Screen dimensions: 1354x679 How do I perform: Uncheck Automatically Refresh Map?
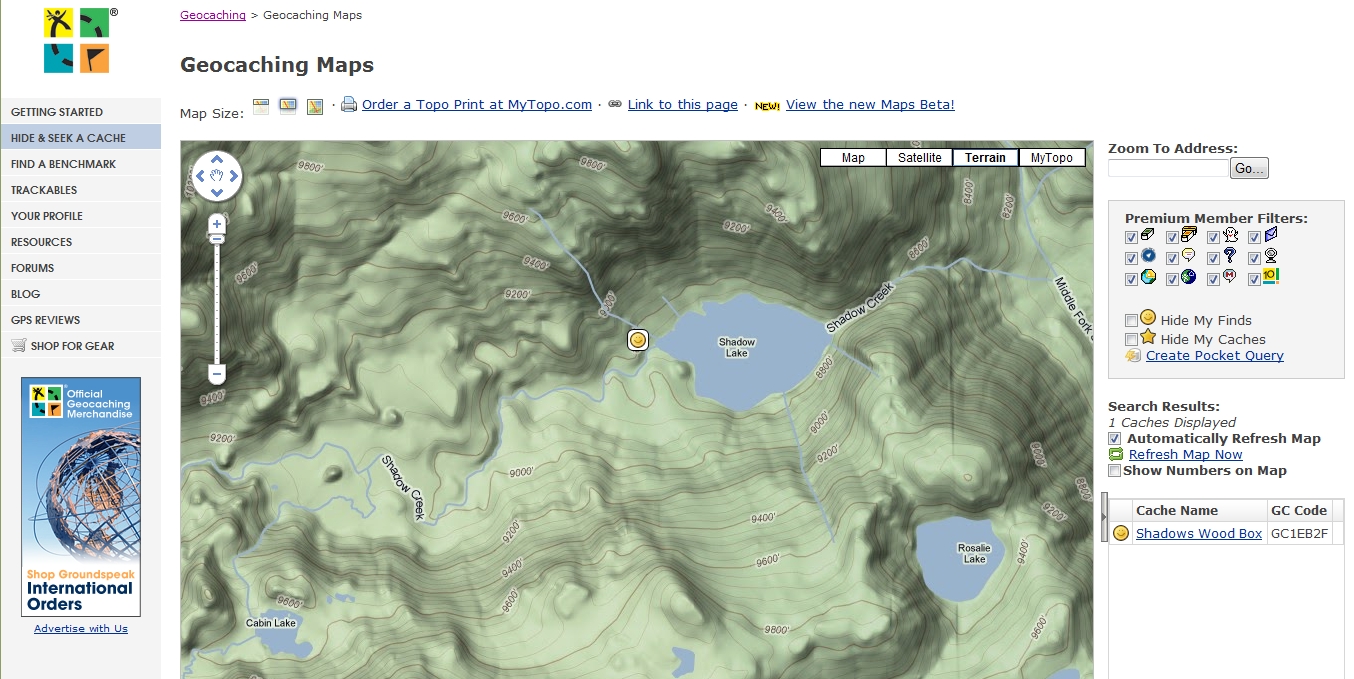(1114, 439)
